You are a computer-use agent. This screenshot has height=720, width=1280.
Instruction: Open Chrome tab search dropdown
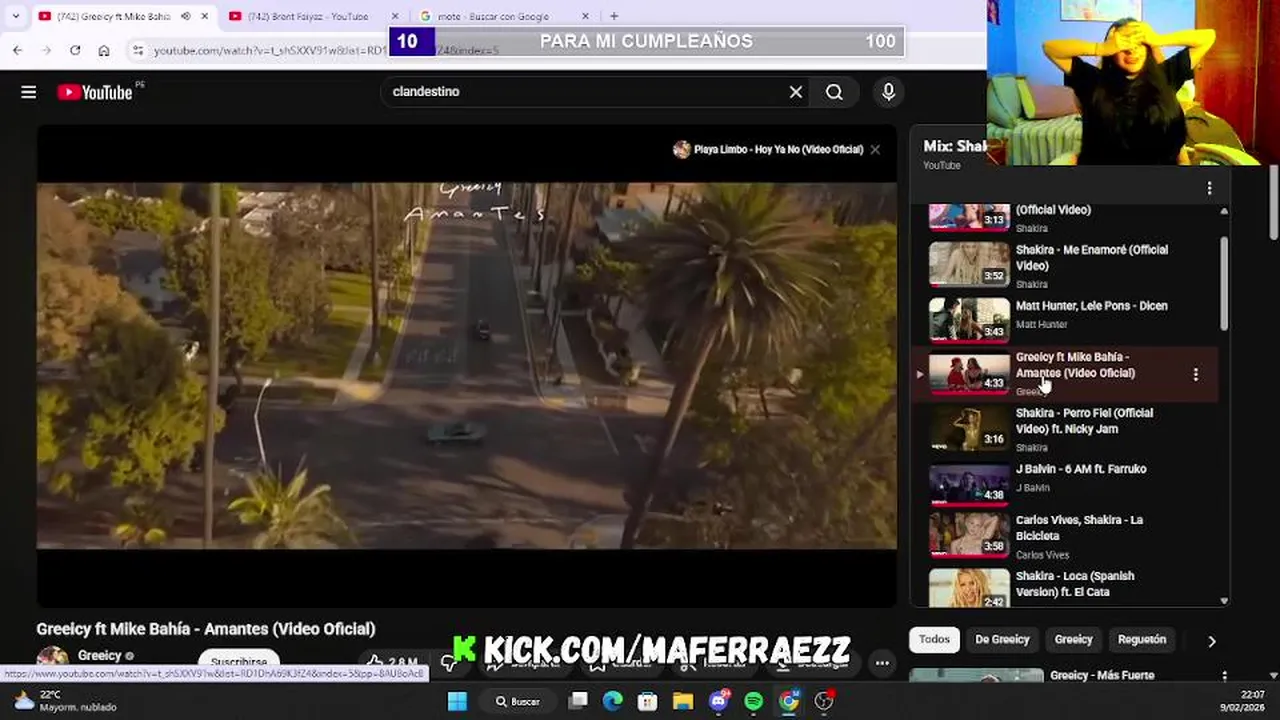15,16
